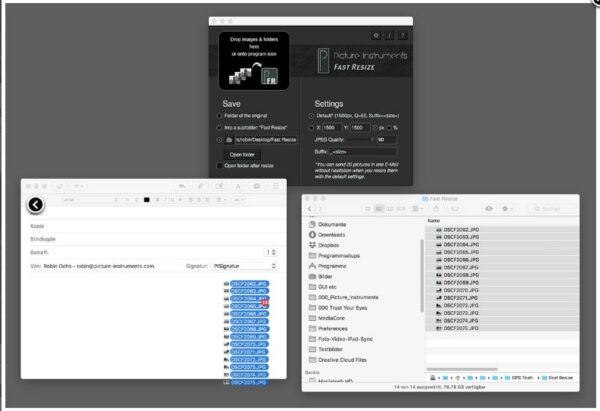Click the tags icon in the Finder toolbar

click(x=455, y=209)
